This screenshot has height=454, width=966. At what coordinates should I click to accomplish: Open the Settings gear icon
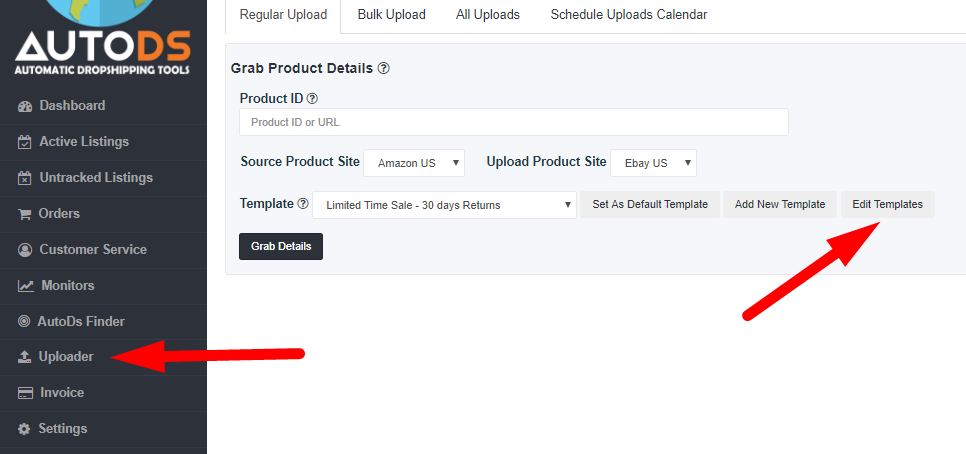[24, 429]
